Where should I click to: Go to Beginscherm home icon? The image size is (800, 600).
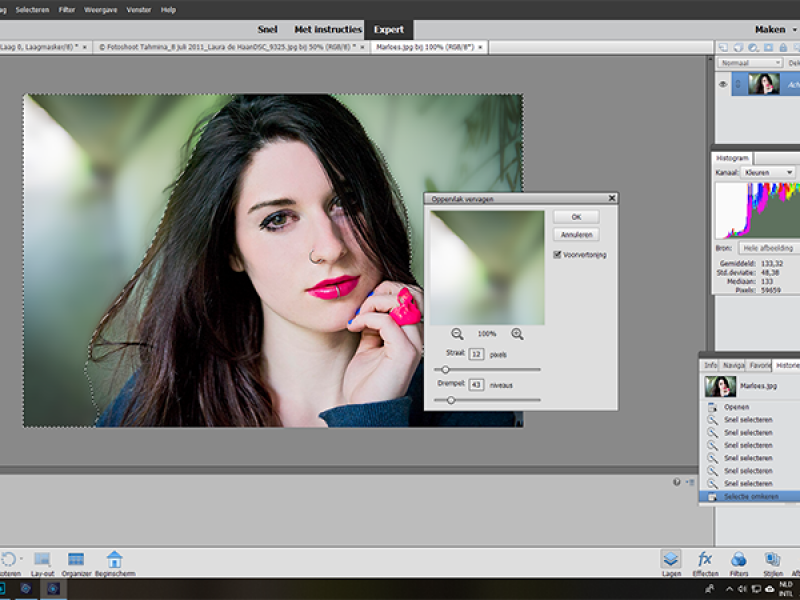(114, 560)
